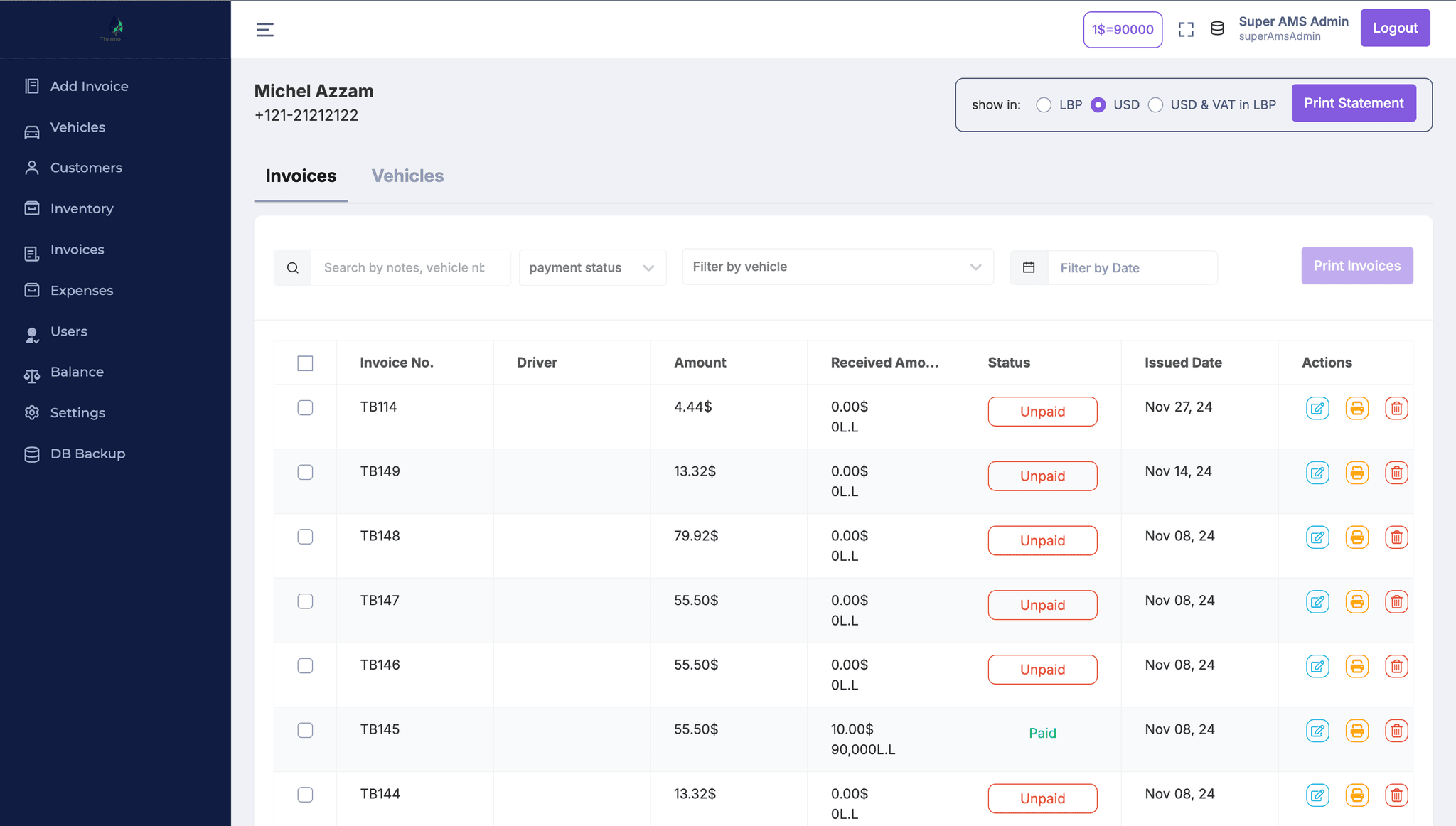Click the Print Invoices button
This screenshot has width=1456, height=826.
pyautogui.click(x=1357, y=265)
